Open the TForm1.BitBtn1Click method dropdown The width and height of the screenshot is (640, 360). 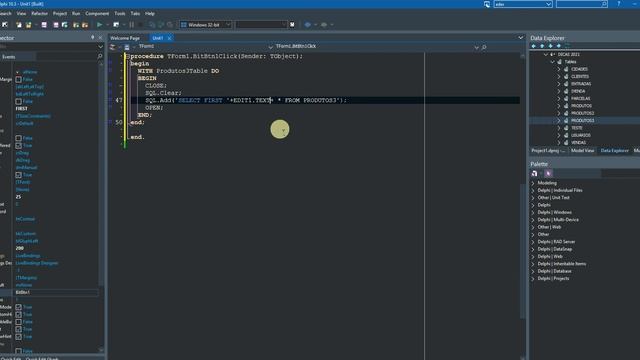tap(476, 47)
